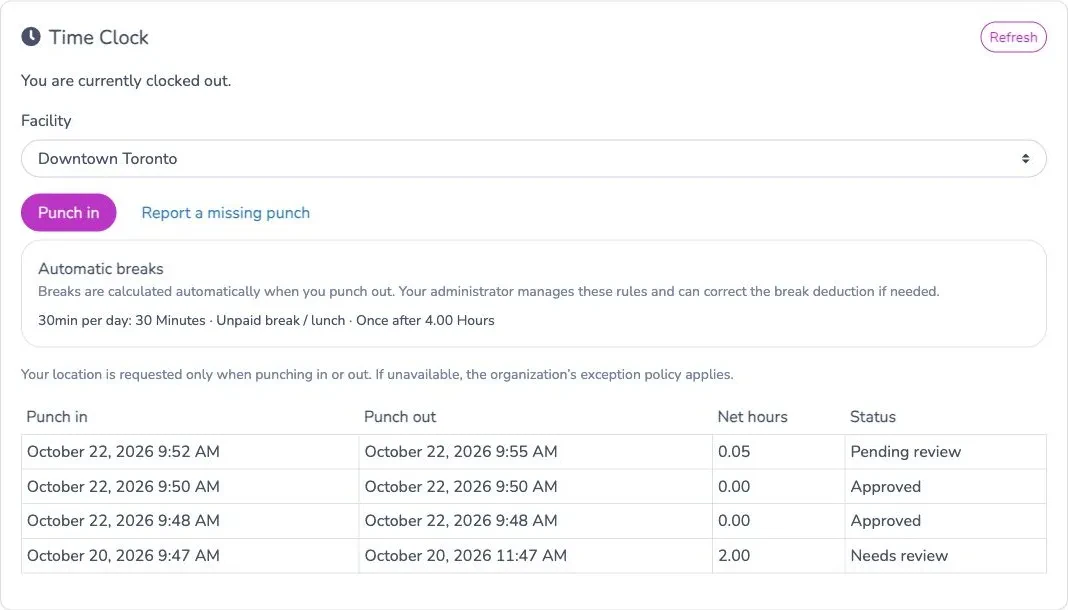Click the Facility label
1068x610 pixels.
[x=46, y=121]
